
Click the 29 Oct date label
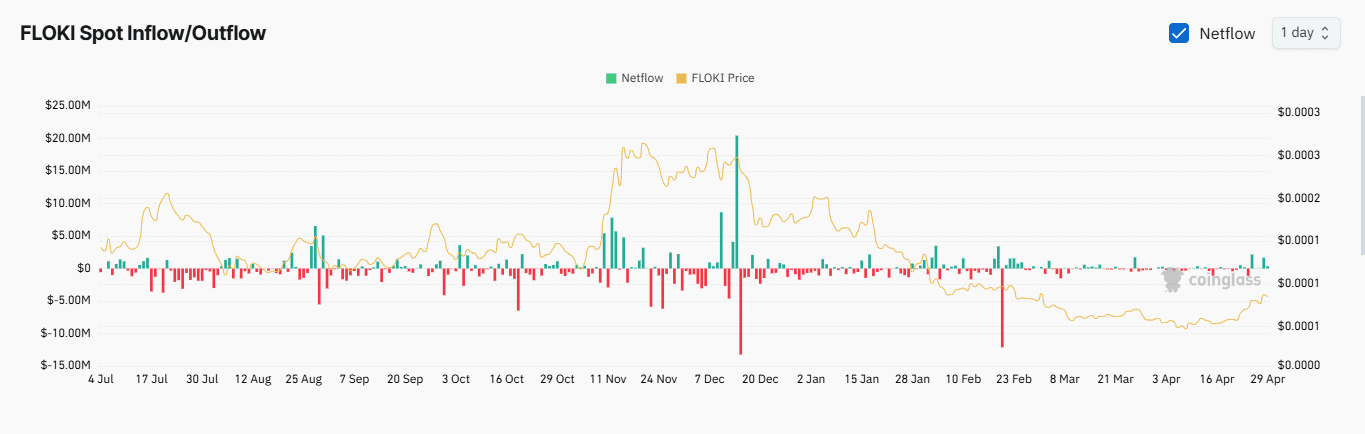pyautogui.click(x=557, y=380)
